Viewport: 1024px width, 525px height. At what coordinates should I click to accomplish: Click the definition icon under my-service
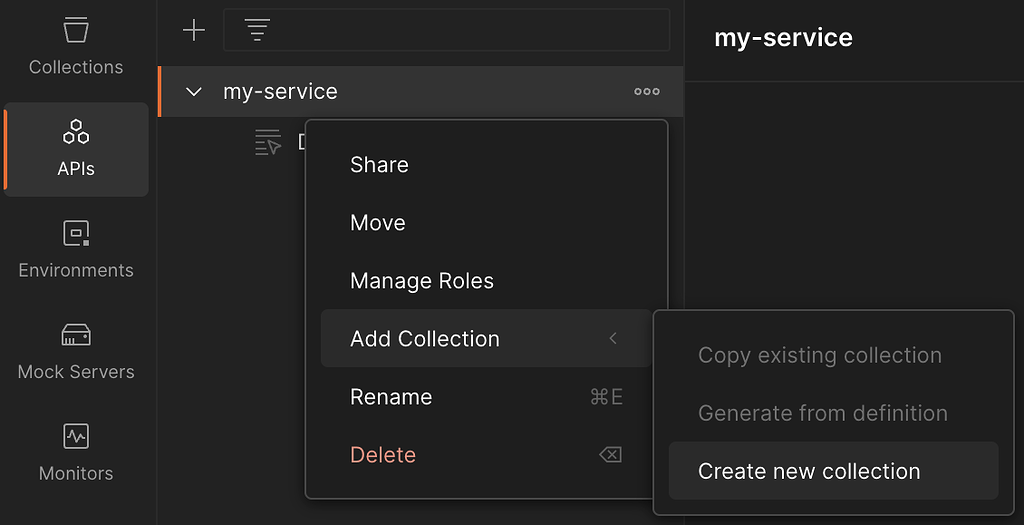pos(268,143)
